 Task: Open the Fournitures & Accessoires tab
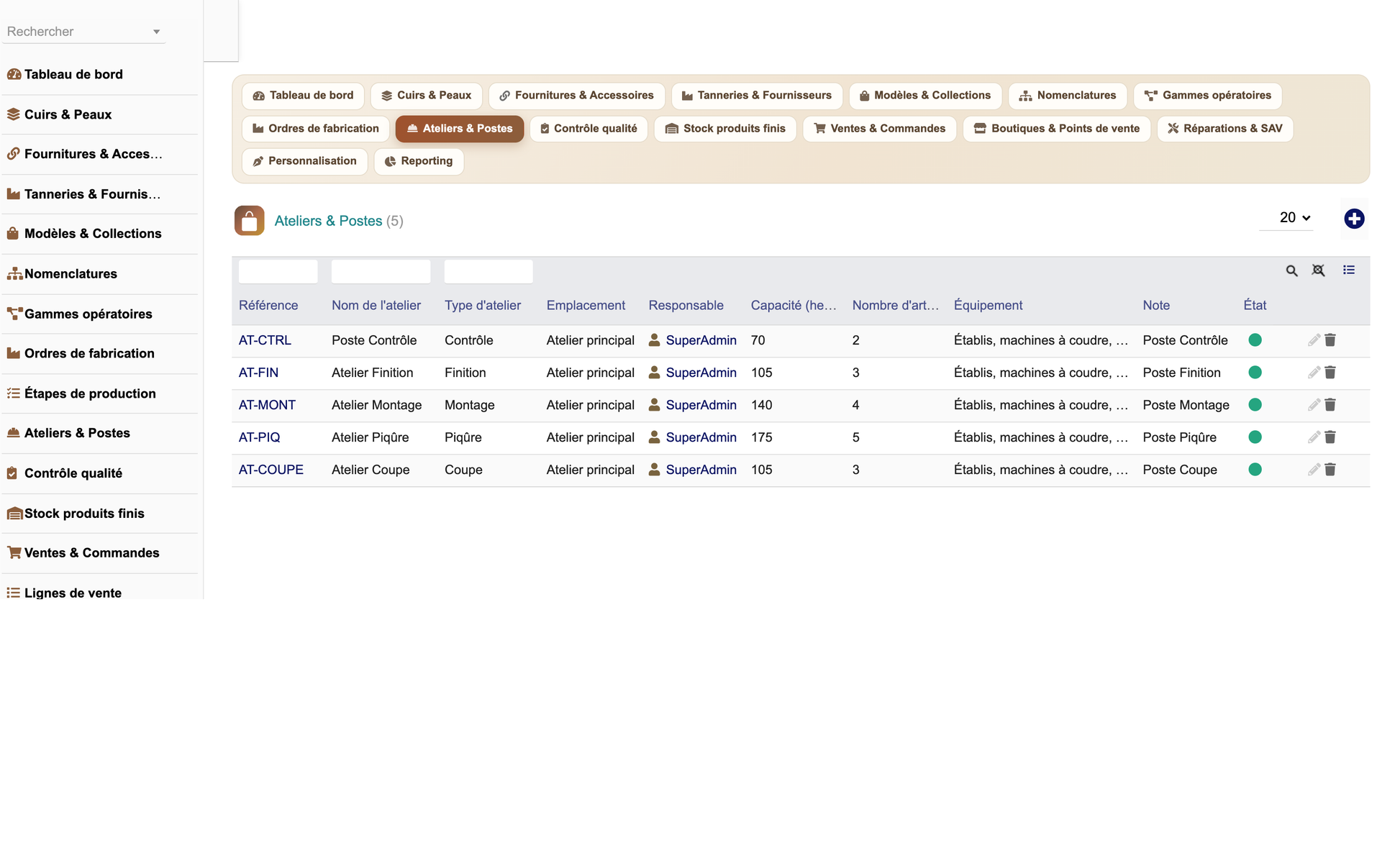click(x=576, y=96)
